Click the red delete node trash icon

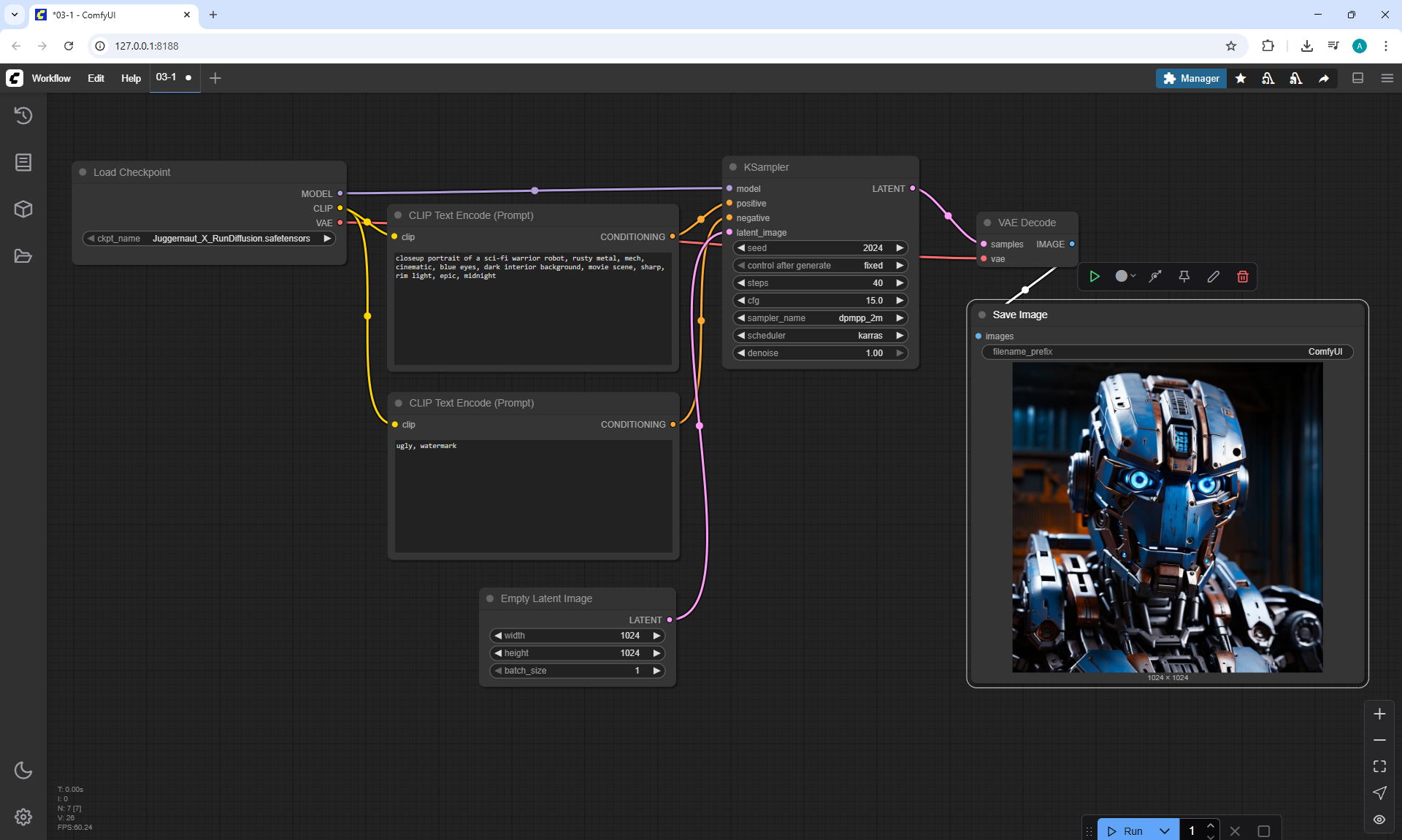(1242, 277)
